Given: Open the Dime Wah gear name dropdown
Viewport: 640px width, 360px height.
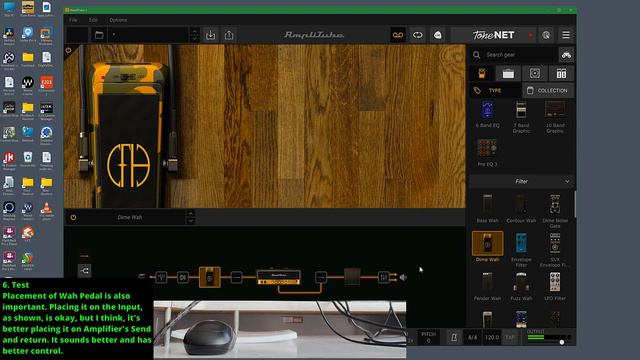Looking at the screenshot, I should pyautogui.click(x=130, y=218).
